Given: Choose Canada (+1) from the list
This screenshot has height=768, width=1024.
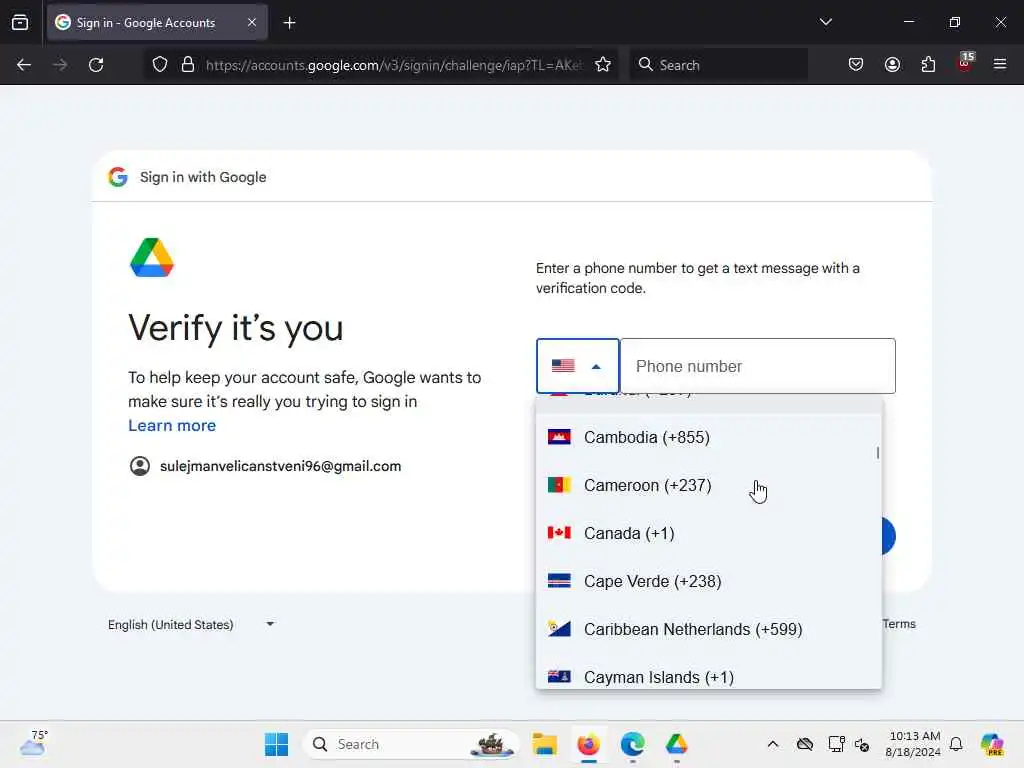Looking at the screenshot, I should tap(709, 534).
